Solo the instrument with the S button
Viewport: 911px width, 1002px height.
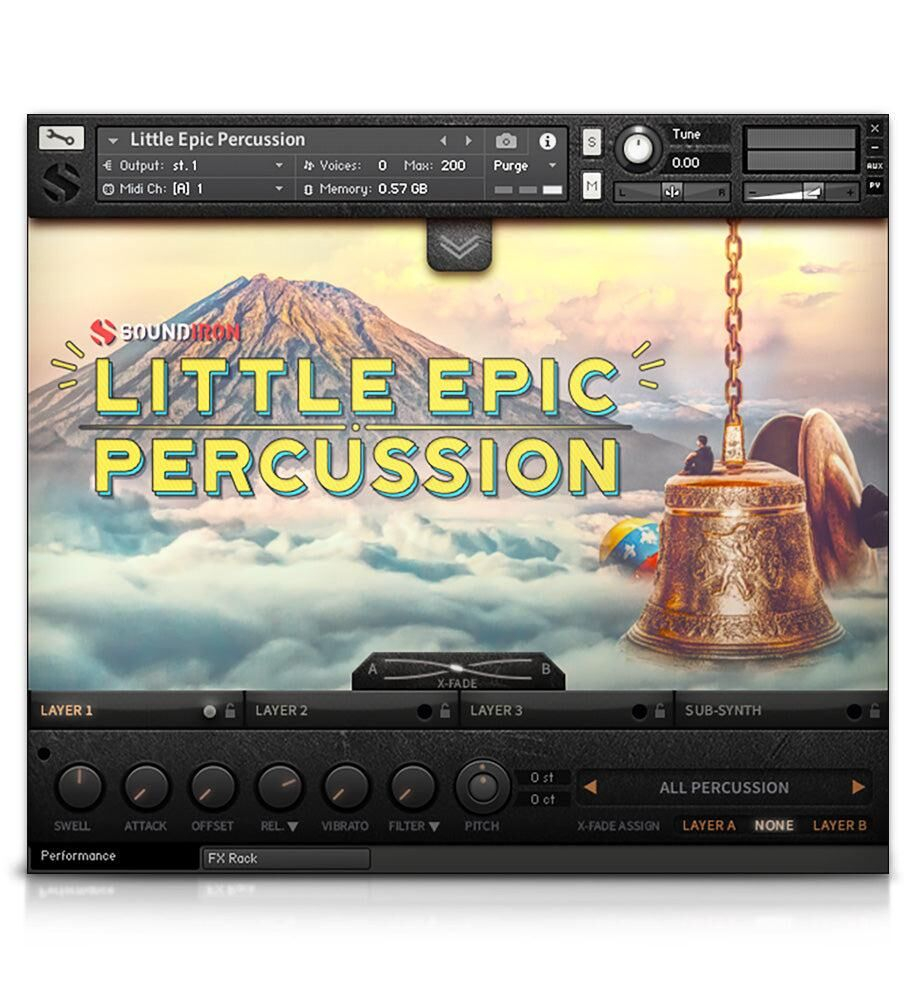(x=592, y=142)
